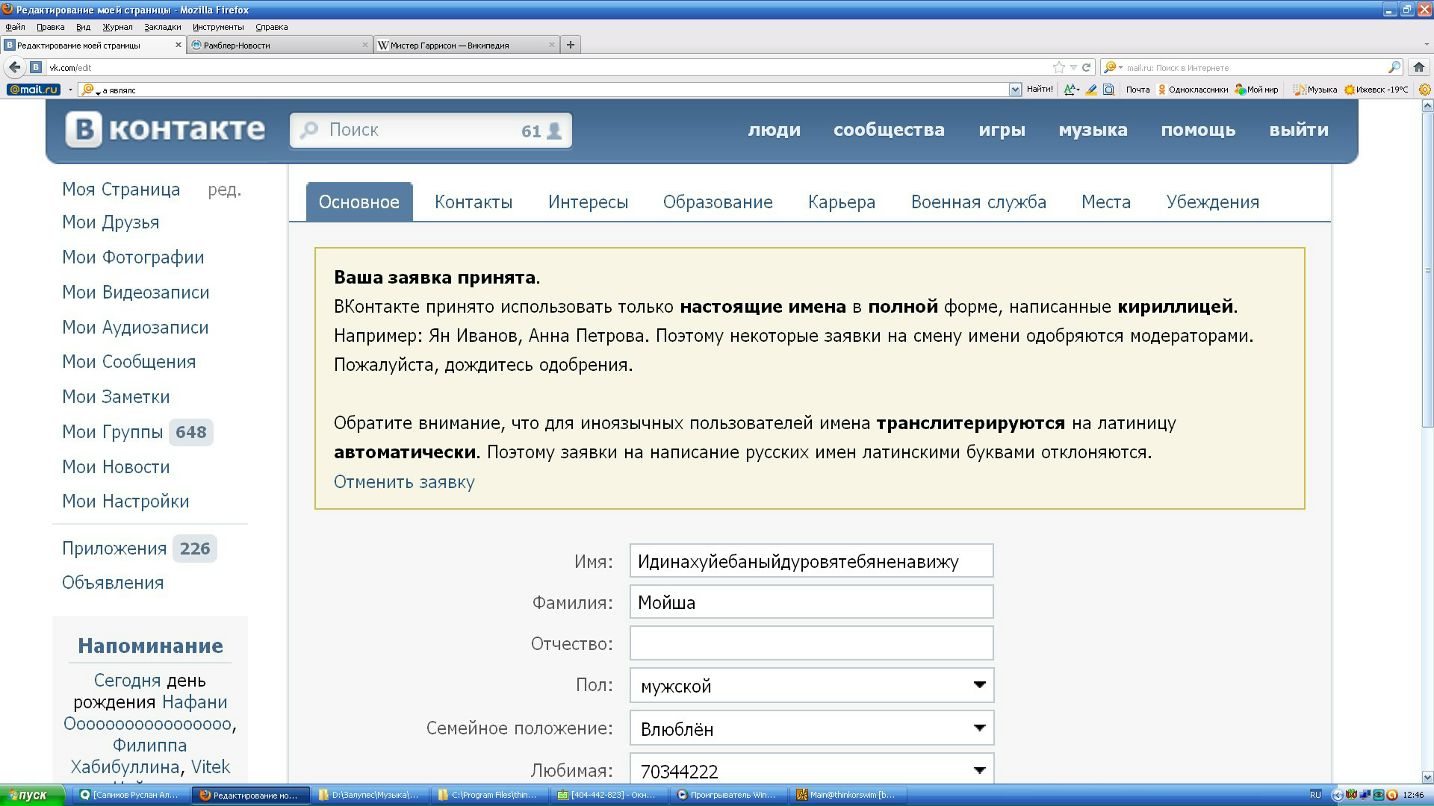Reload the page with the refresh icon
This screenshot has width=1434, height=806.
pyautogui.click(x=1087, y=67)
